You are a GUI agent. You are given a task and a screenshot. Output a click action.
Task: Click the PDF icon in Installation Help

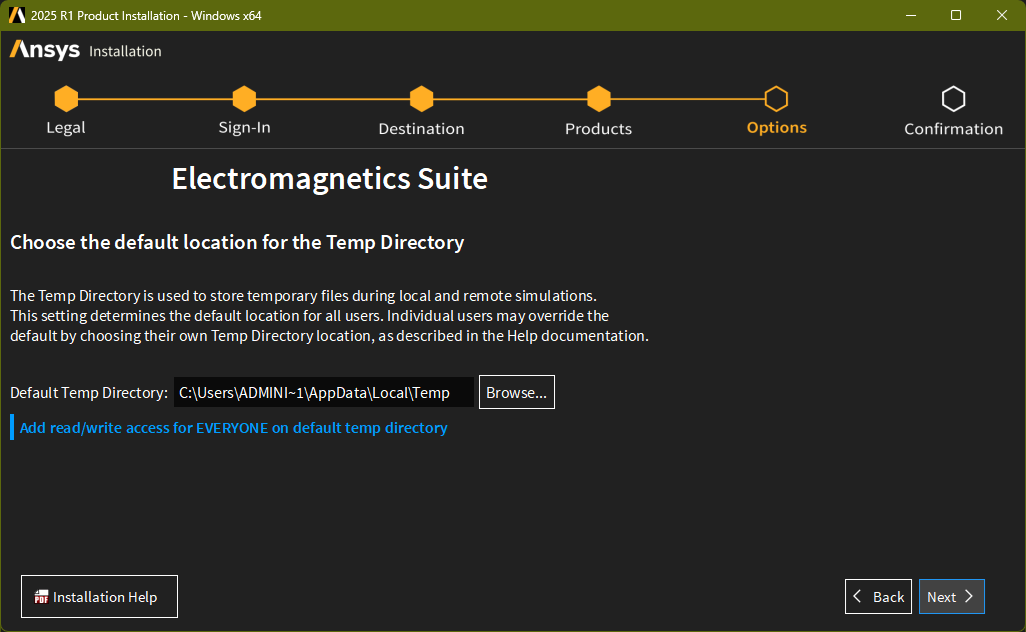(41, 597)
